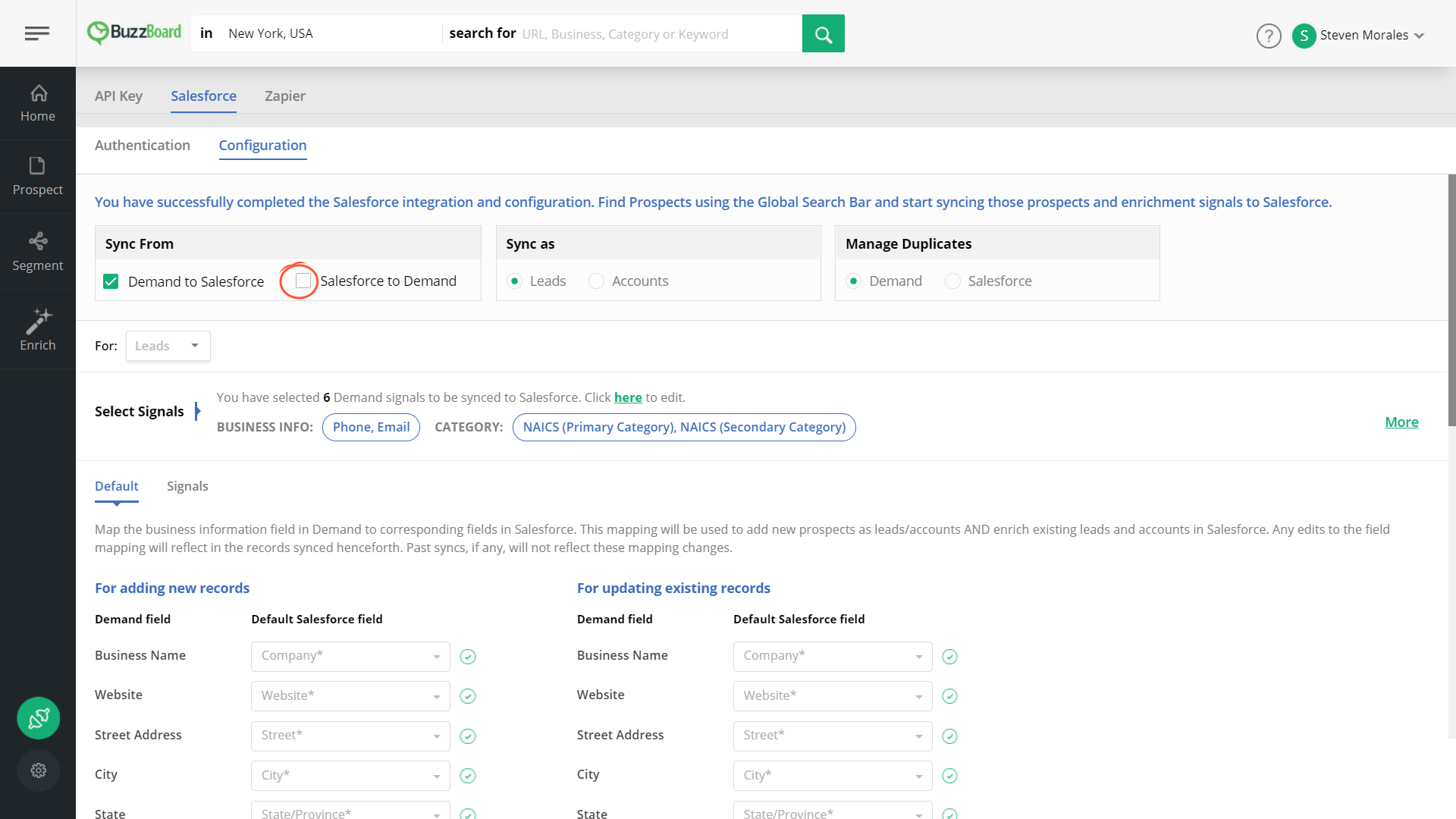The image size is (1456, 819).
Task: Click check icon next to Website new records
Action: [468, 696]
